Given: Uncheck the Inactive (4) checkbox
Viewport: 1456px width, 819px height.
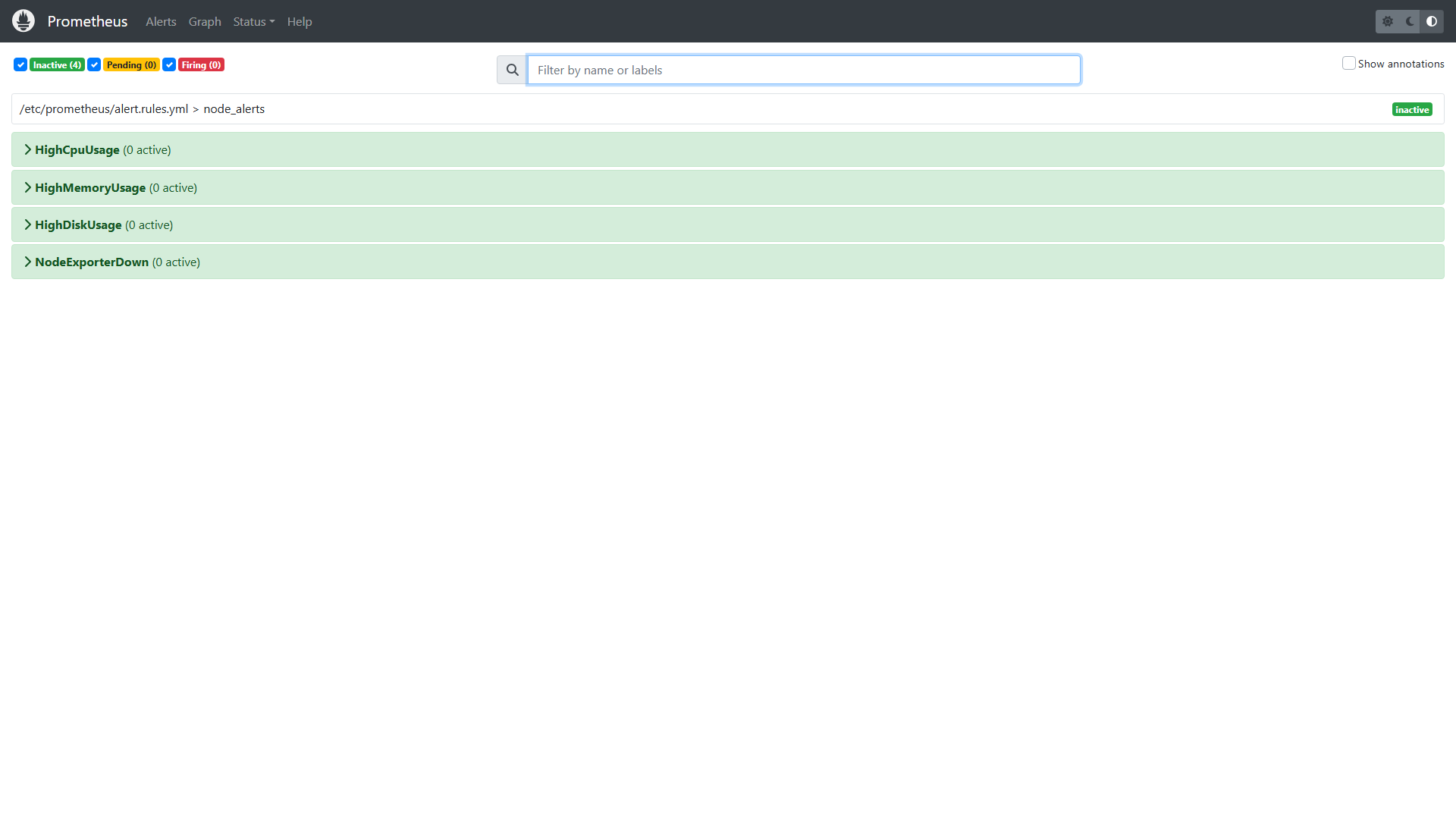Looking at the screenshot, I should click(20, 64).
